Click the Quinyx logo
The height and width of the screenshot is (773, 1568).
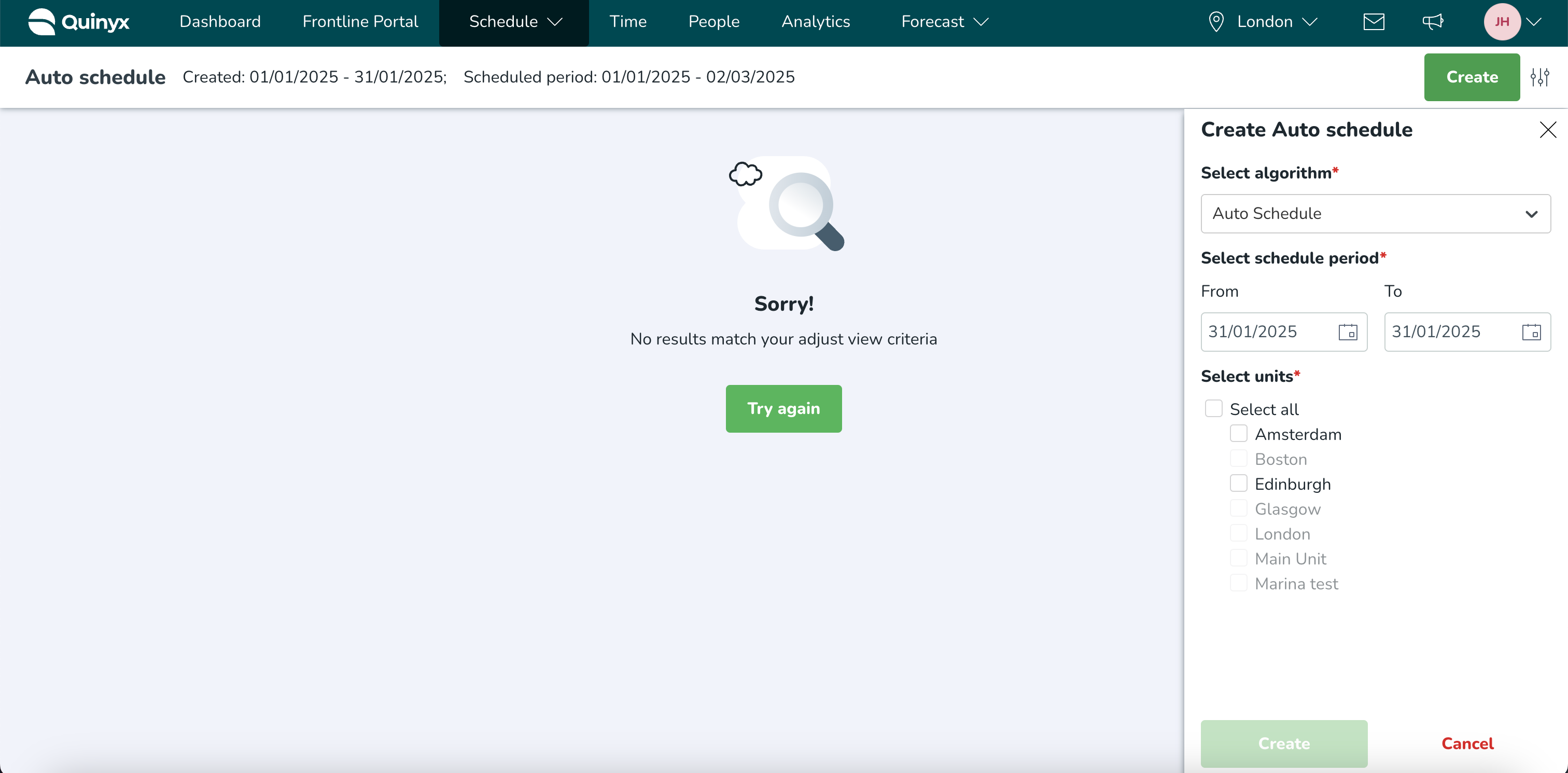point(78,22)
